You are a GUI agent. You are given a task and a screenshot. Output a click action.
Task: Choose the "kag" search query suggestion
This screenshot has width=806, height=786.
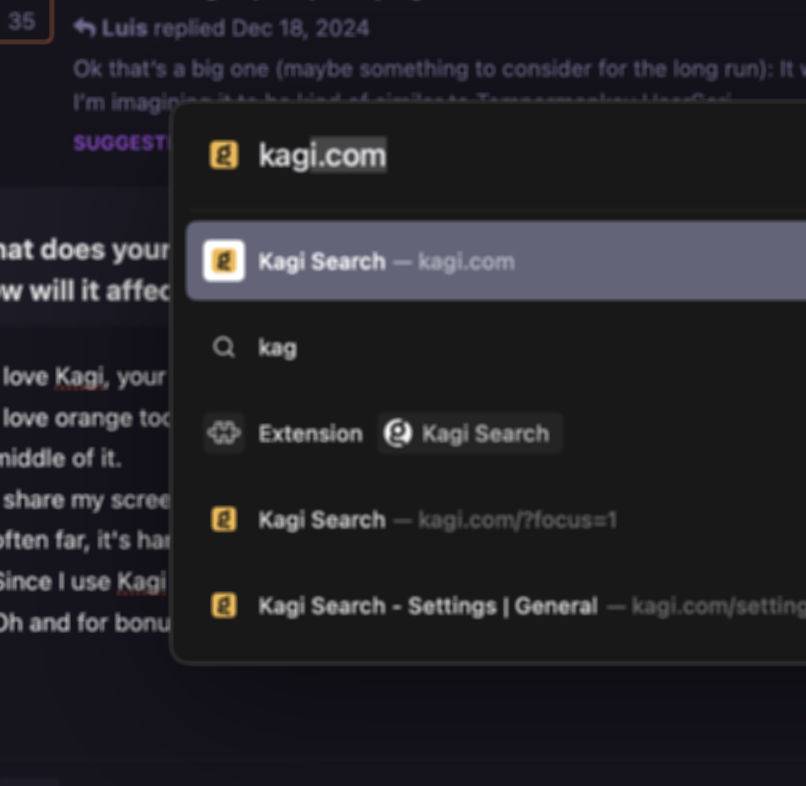(x=277, y=347)
